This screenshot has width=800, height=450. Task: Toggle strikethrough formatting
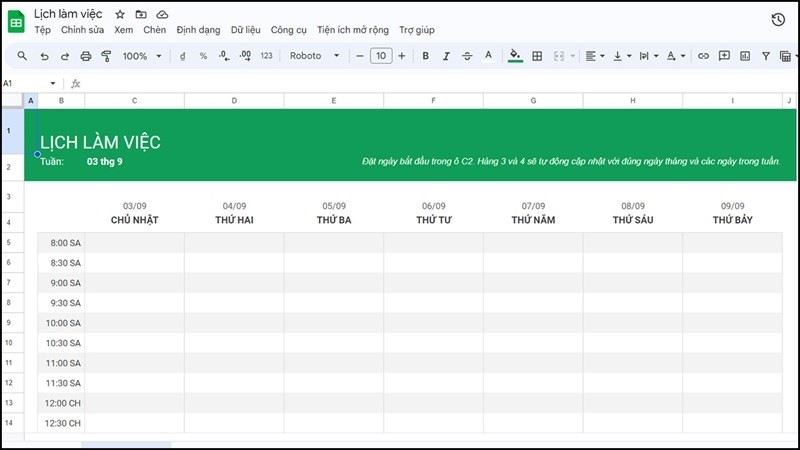tap(467, 56)
